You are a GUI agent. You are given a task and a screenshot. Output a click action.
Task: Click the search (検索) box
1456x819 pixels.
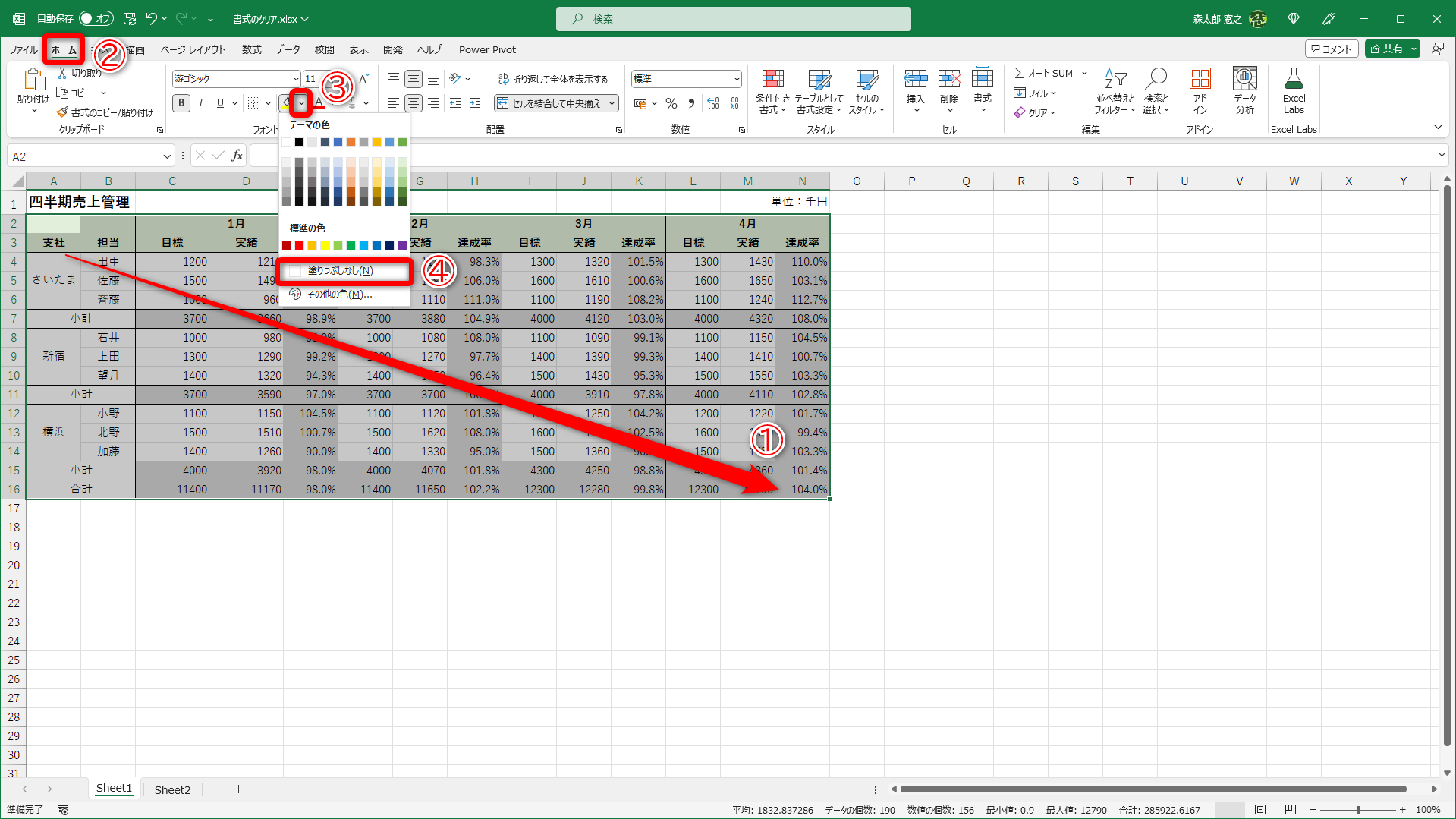[x=733, y=18]
